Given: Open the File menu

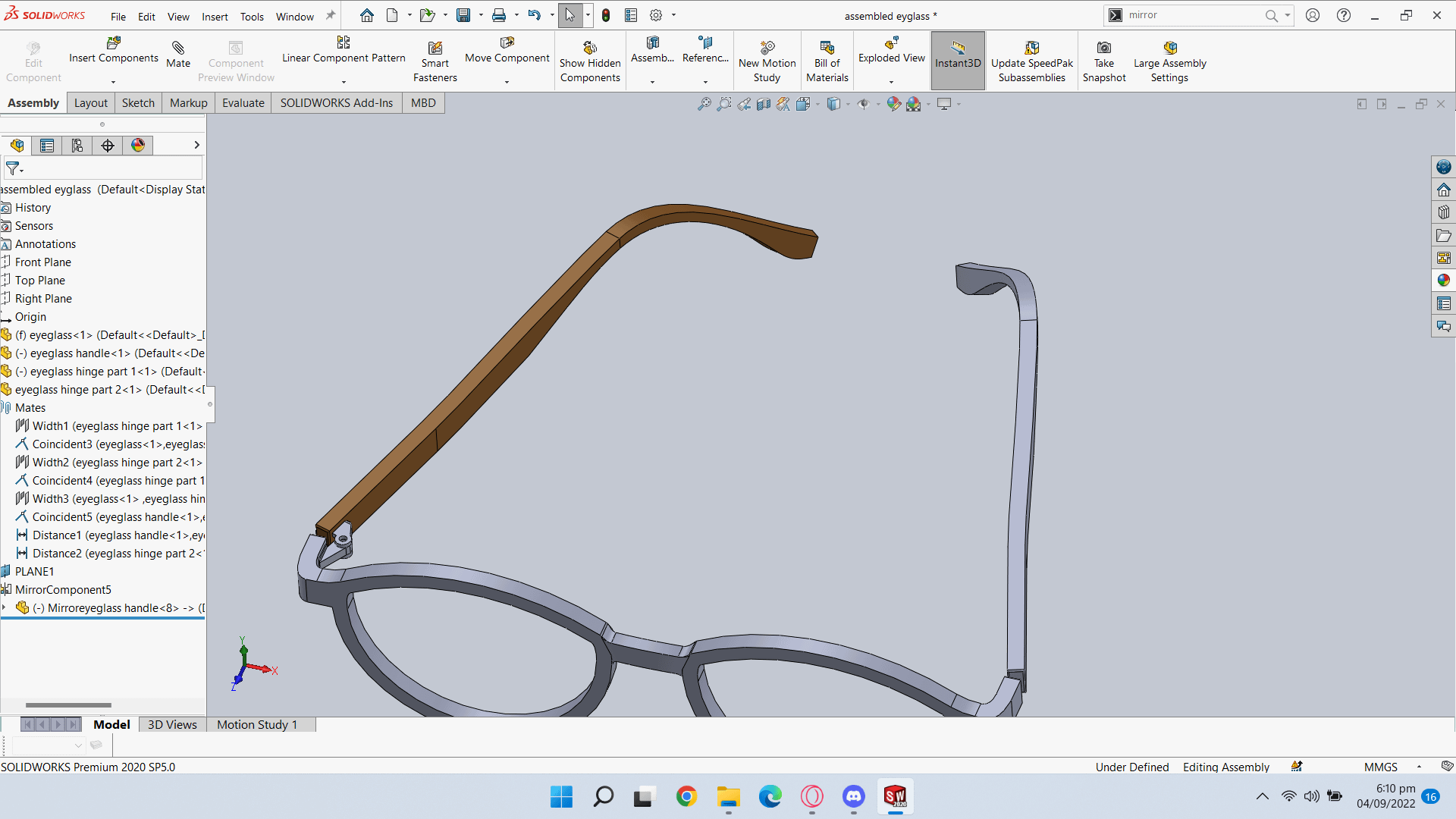Looking at the screenshot, I should (118, 17).
